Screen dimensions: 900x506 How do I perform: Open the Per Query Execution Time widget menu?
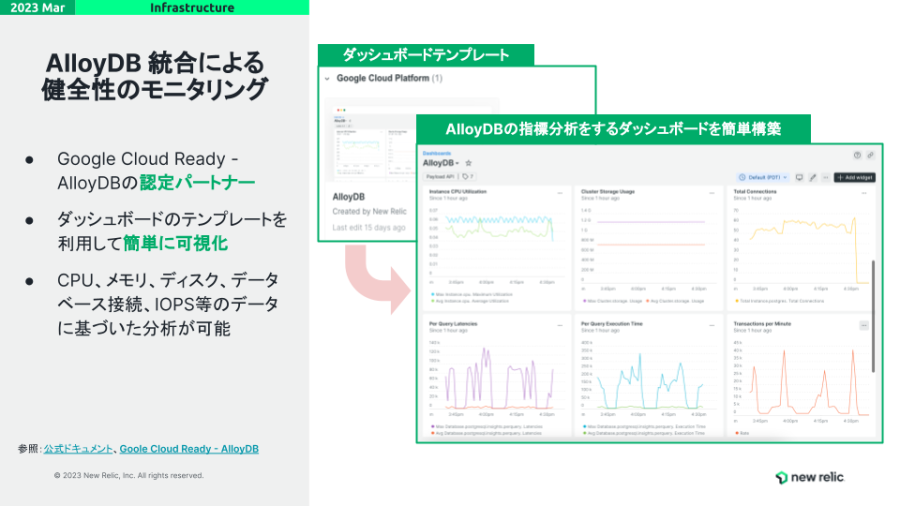pos(712,325)
